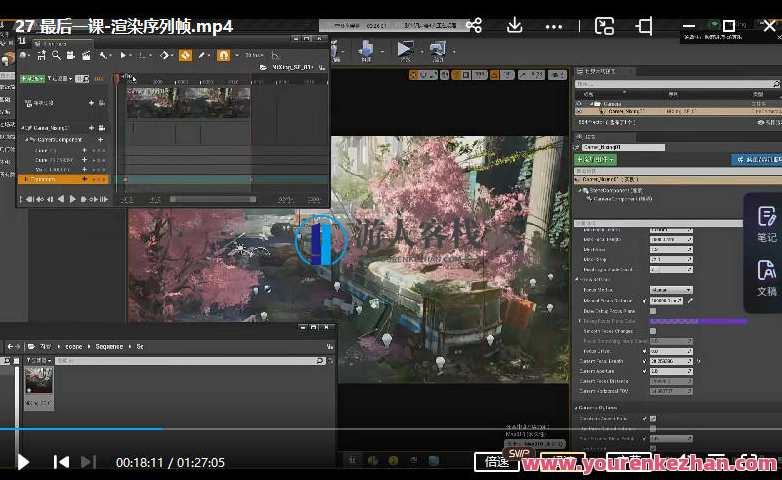Open the Sequencer wrench actions icon
The width and height of the screenshot is (782, 480).
pyautogui.click(x=103, y=55)
